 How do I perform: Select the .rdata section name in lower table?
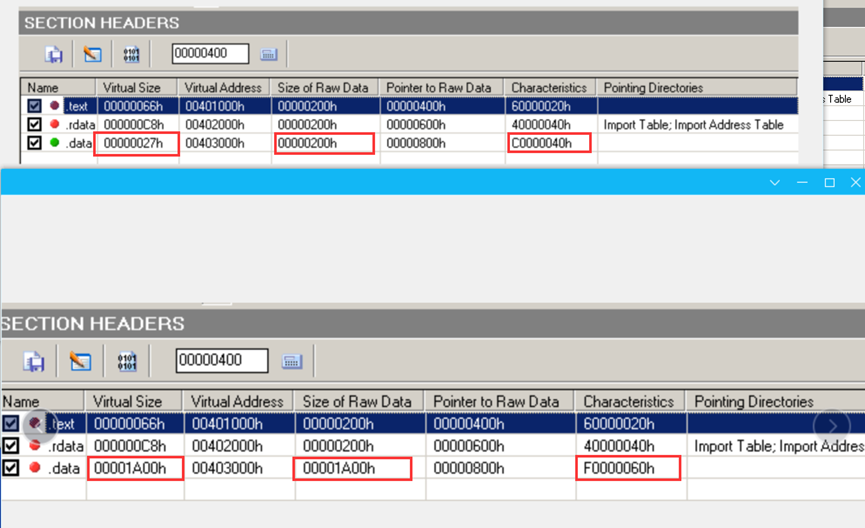[x=65, y=446]
